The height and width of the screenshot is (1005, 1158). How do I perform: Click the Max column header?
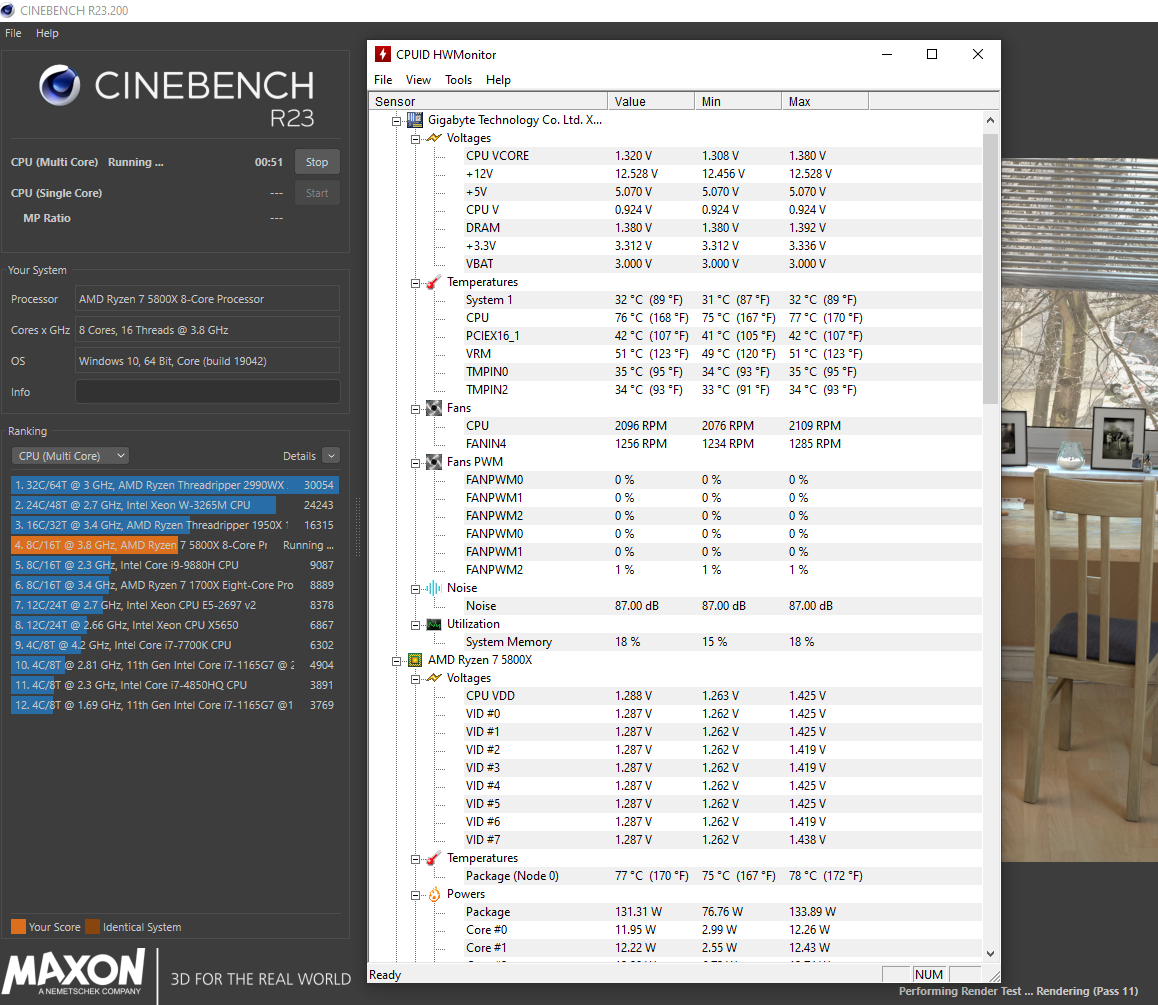click(825, 101)
